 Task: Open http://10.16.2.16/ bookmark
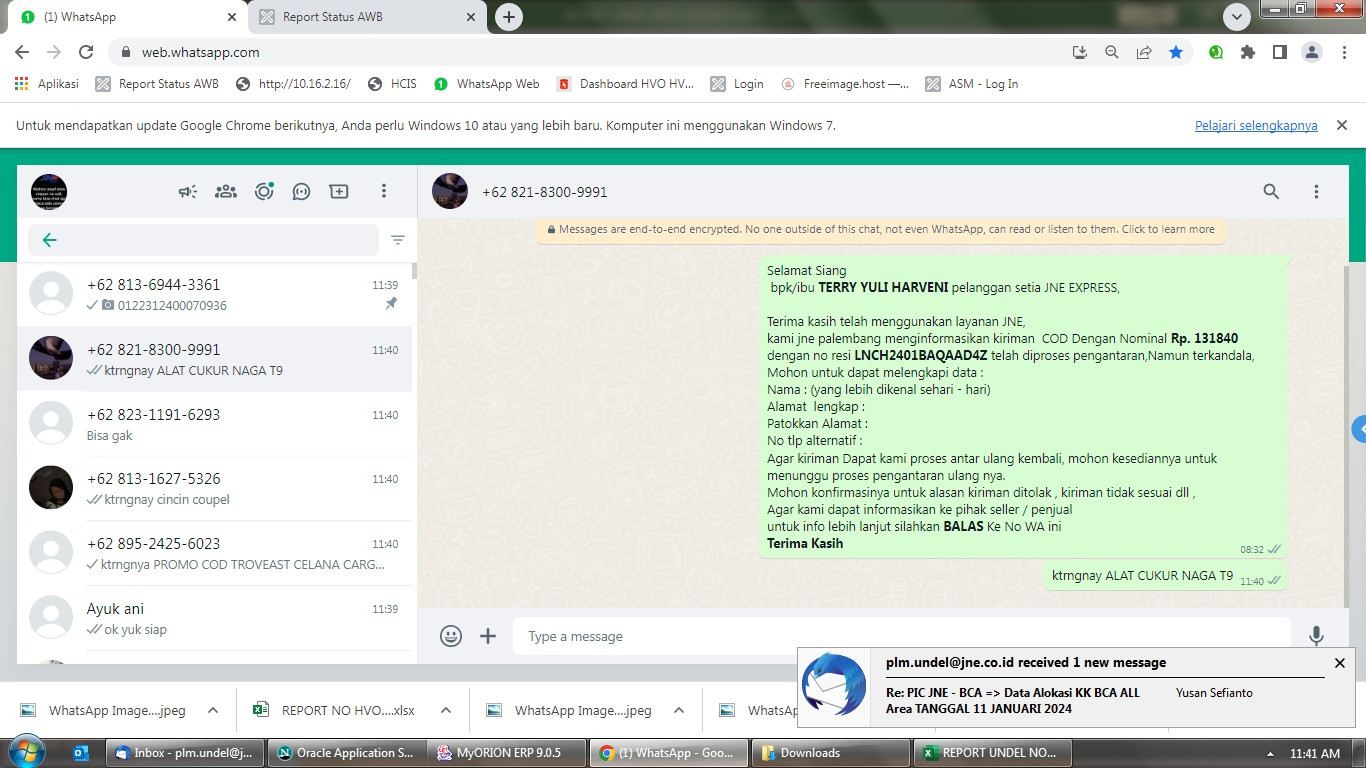coord(293,84)
